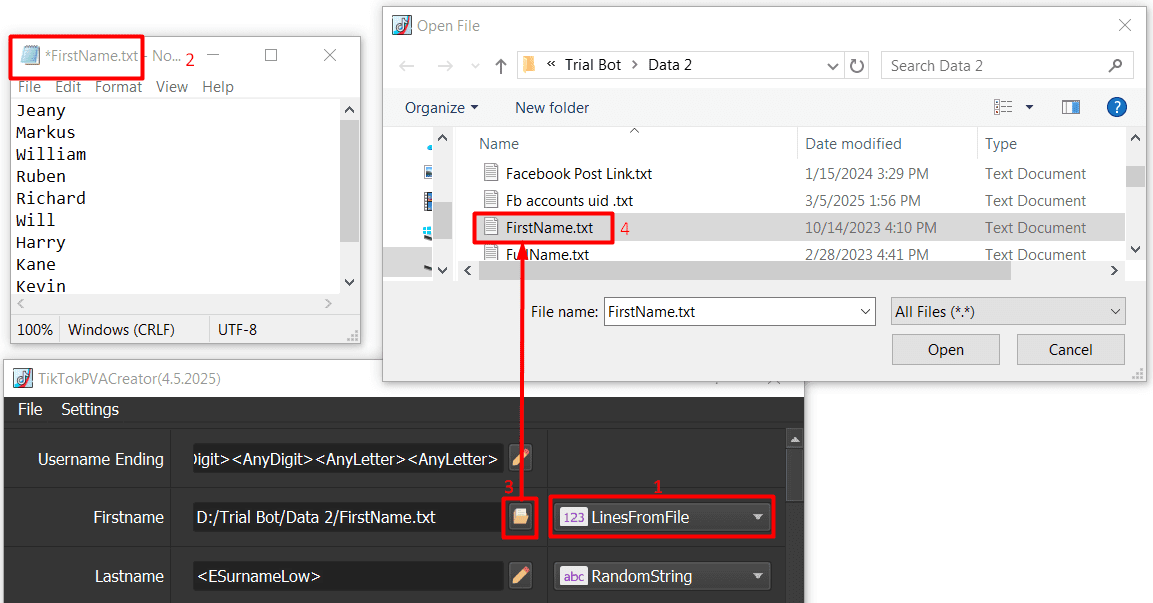Open the Settings menu in TikTokPVACreator
This screenshot has width=1153, height=603.
(90, 409)
